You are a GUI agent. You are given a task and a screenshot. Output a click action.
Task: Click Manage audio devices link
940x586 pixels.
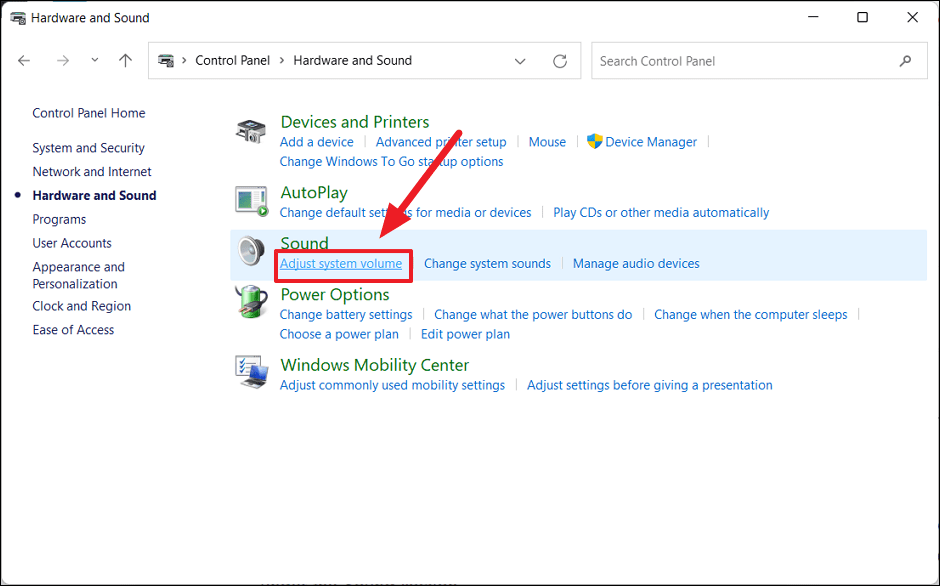[x=636, y=264]
